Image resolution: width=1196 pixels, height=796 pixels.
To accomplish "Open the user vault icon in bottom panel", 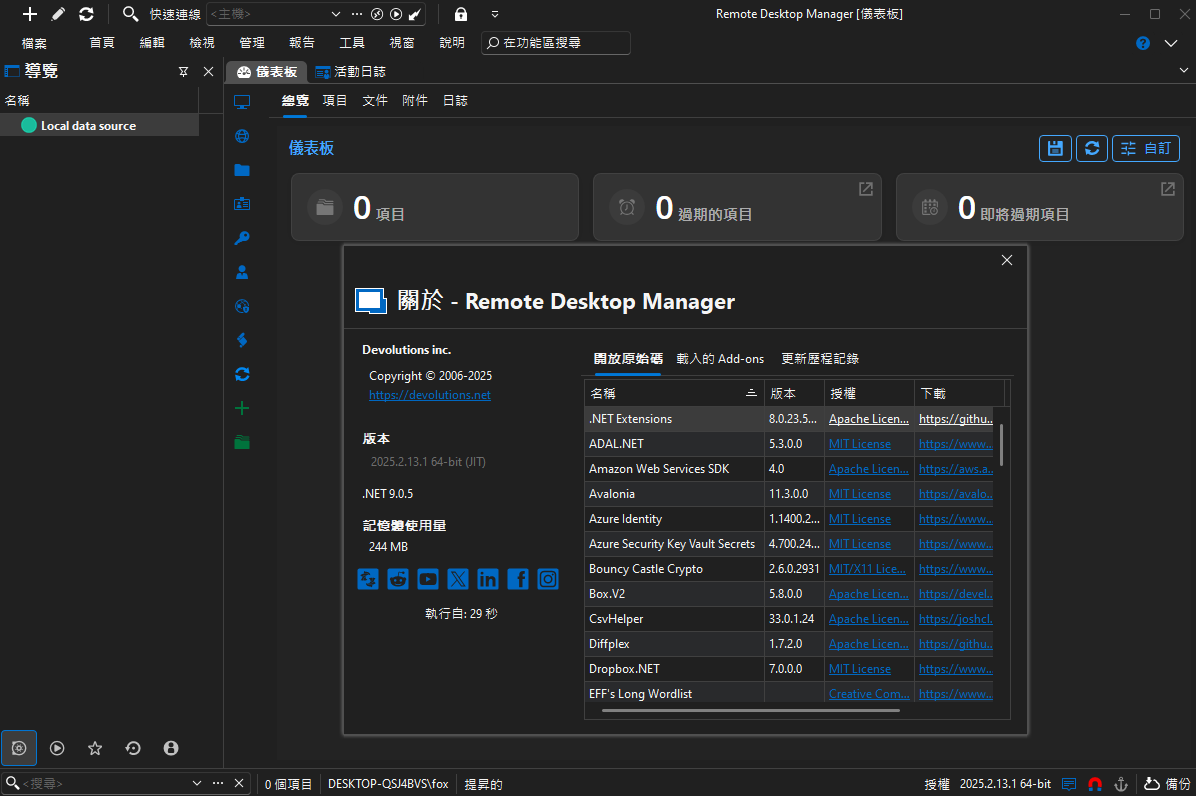I will click(x=171, y=748).
